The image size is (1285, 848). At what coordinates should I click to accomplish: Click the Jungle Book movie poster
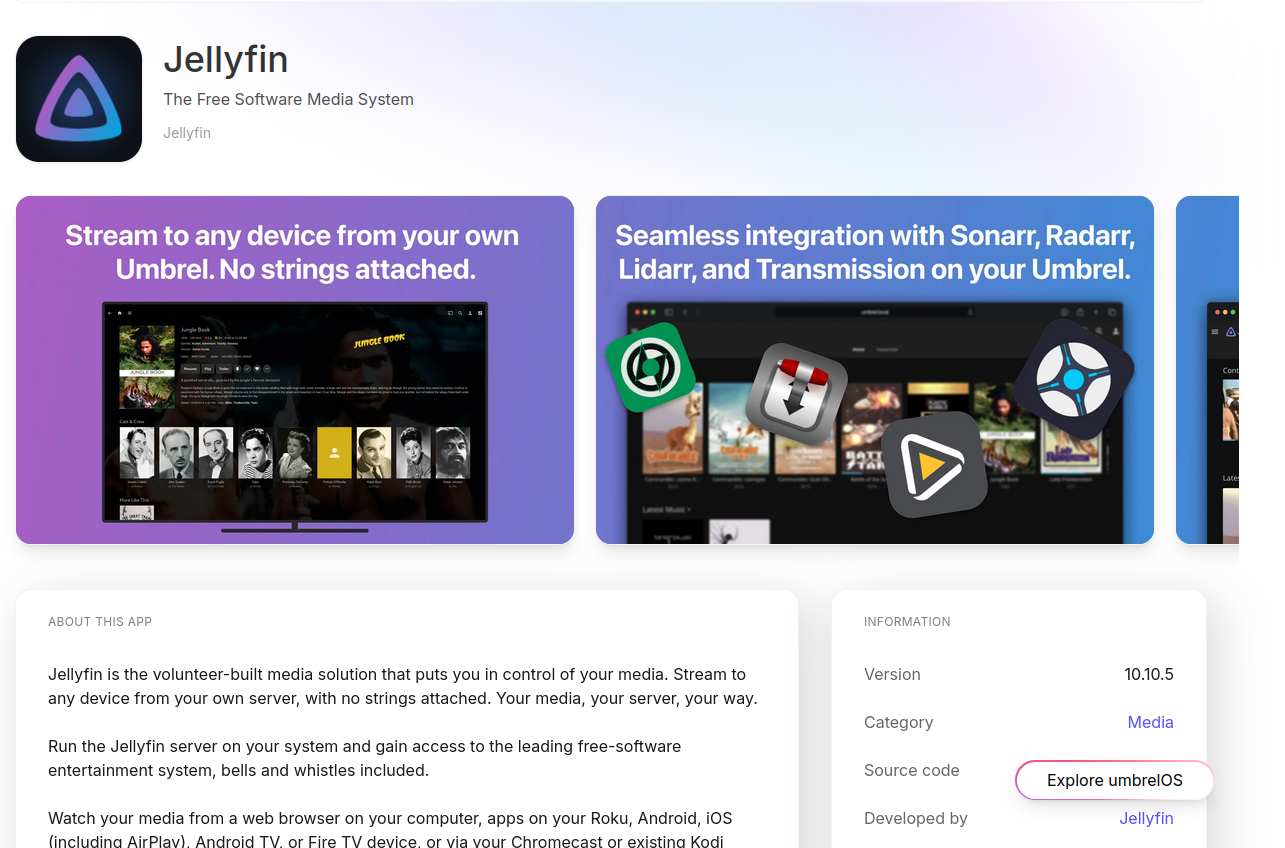click(147, 366)
